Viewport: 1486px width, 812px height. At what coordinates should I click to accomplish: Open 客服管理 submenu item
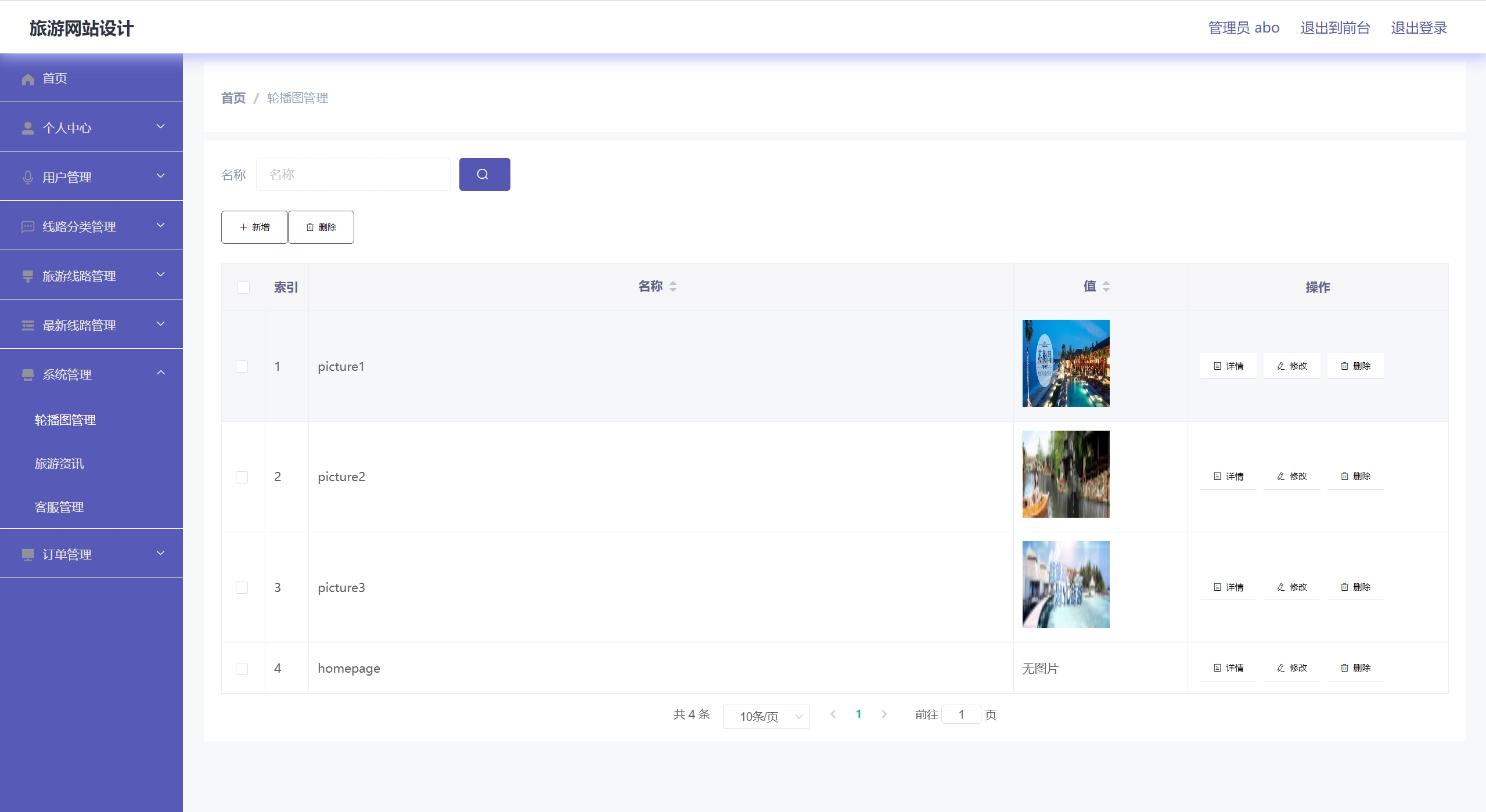pos(59,507)
